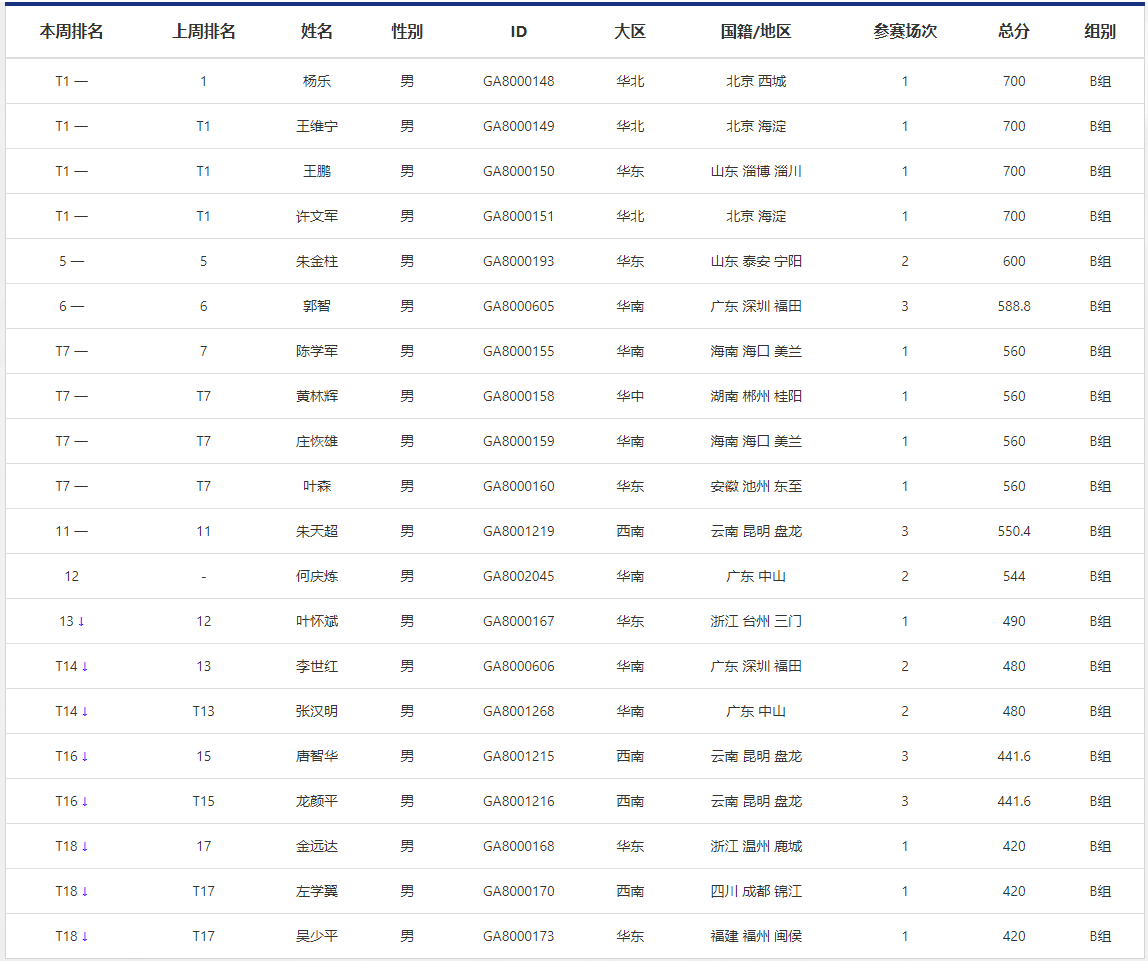1148x961 pixels.
Task: Click 湖南 郴州 桂阳 region cell
Action: point(755,396)
